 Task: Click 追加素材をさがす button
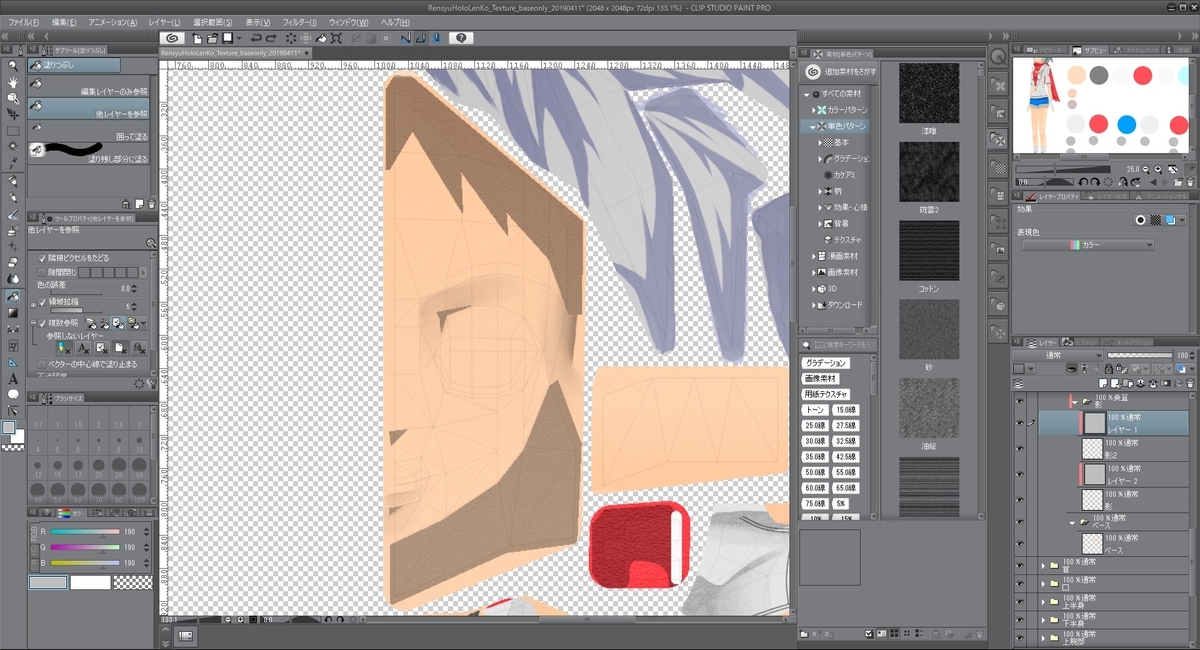(x=841, y=72)
